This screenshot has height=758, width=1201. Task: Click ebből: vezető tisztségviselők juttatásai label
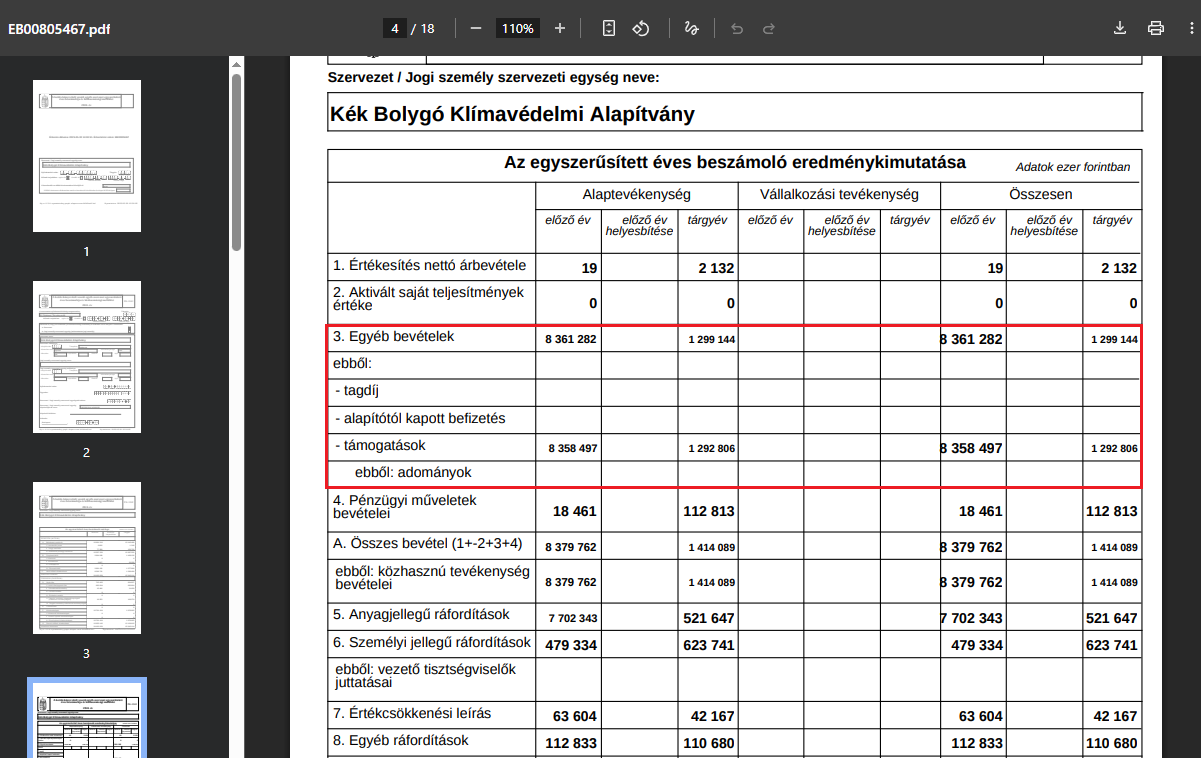tap(425, 677)
